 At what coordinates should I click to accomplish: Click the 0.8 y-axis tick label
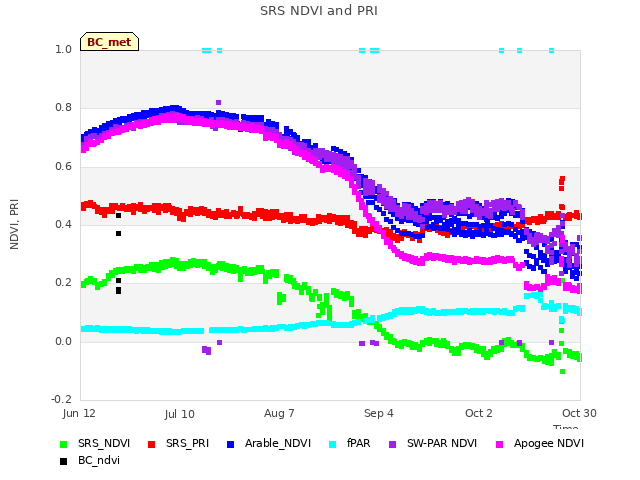tap(63, 108)
